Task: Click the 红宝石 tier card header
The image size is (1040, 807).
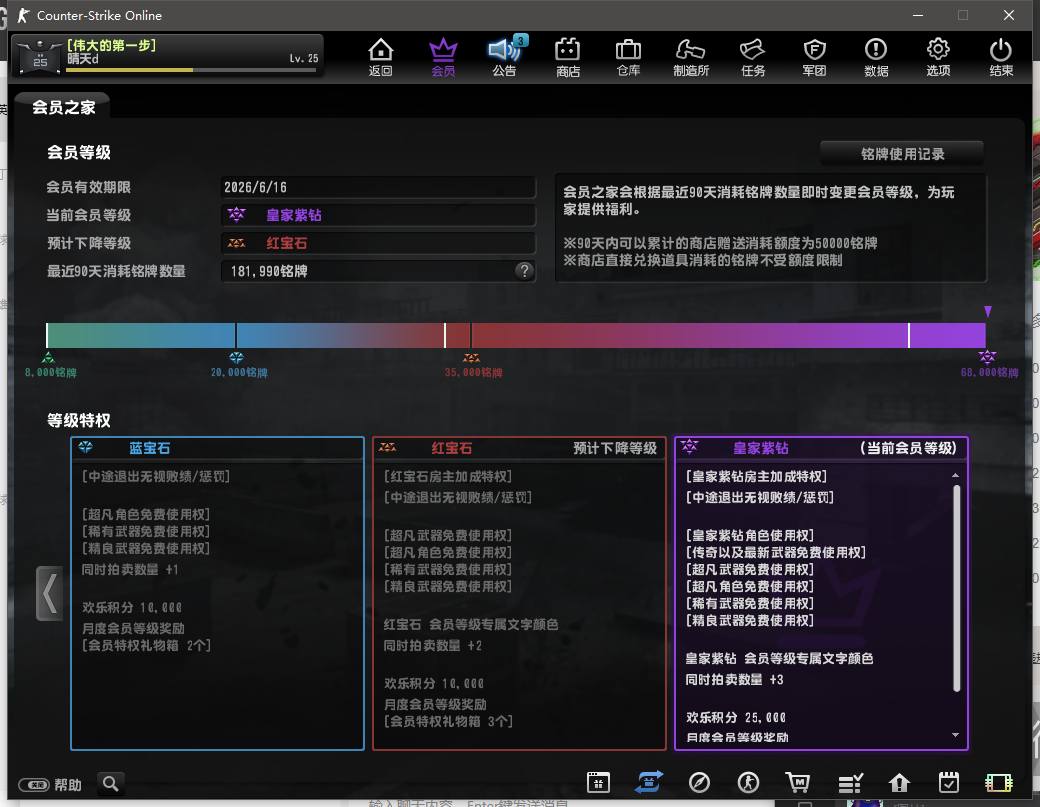Action: (519, 448)
